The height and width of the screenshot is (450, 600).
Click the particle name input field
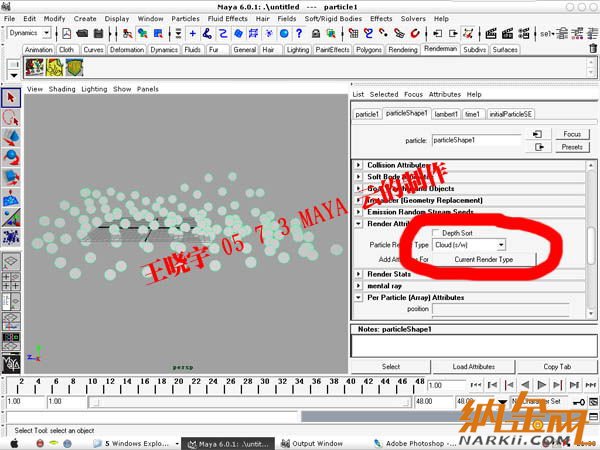[476, 140]
